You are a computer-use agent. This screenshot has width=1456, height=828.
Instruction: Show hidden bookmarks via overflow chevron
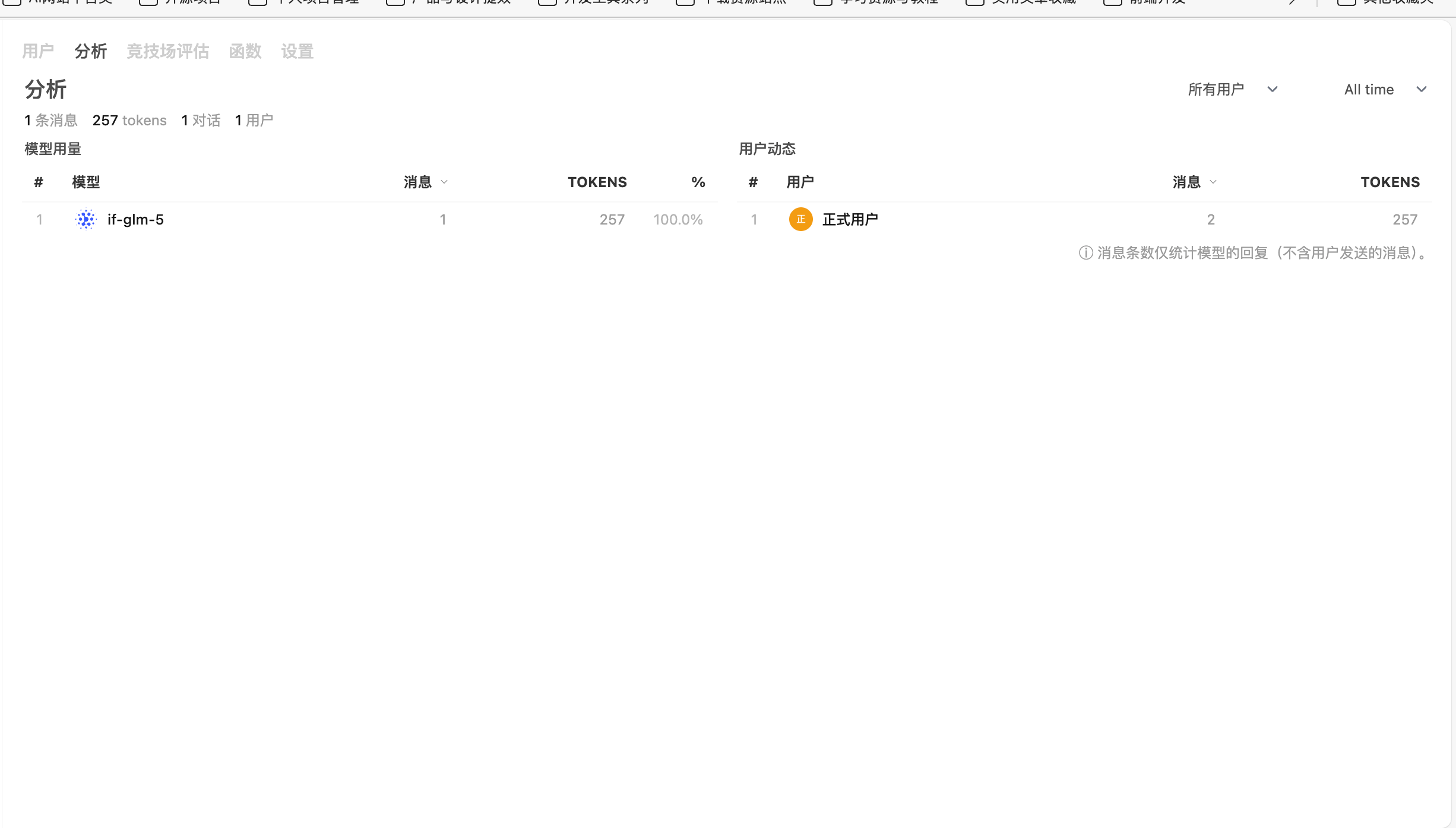(1293, 2)
